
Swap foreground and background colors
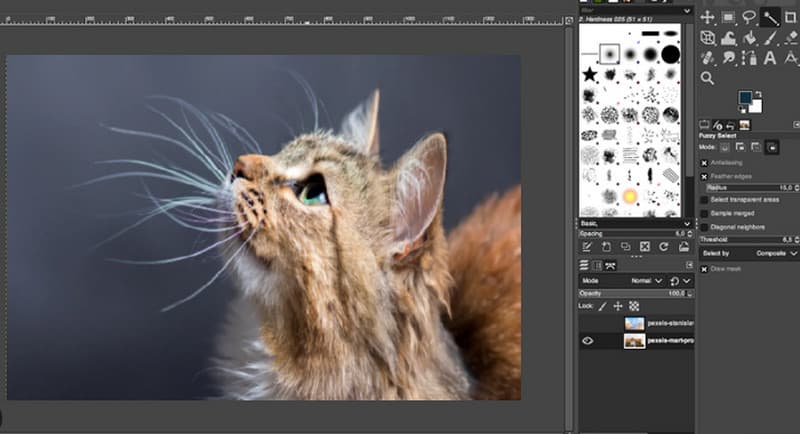coord(758,94)
